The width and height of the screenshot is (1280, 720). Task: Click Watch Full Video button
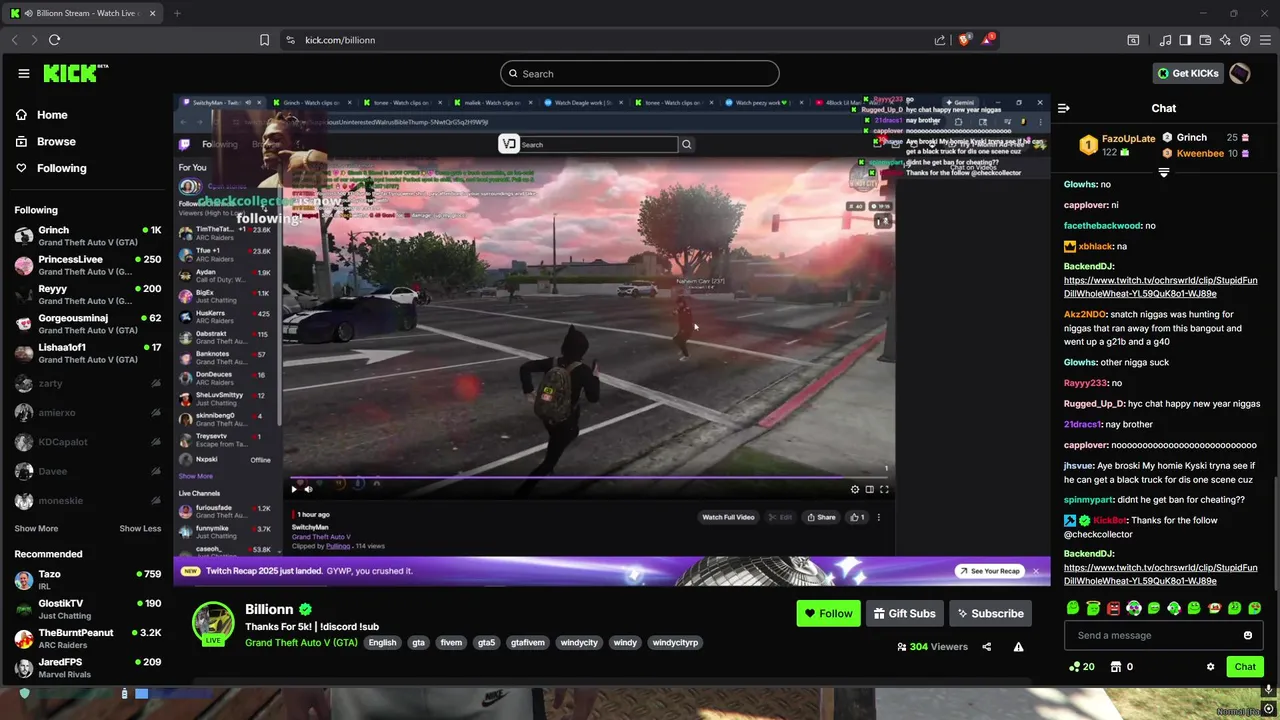[728, 517]
